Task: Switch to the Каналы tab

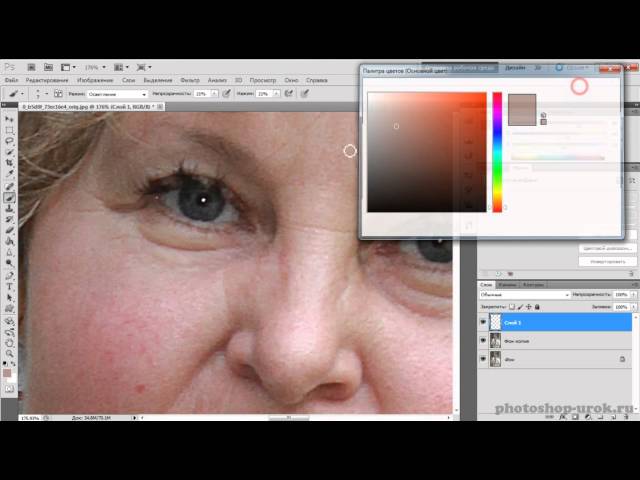Action: tap(507, 284)
